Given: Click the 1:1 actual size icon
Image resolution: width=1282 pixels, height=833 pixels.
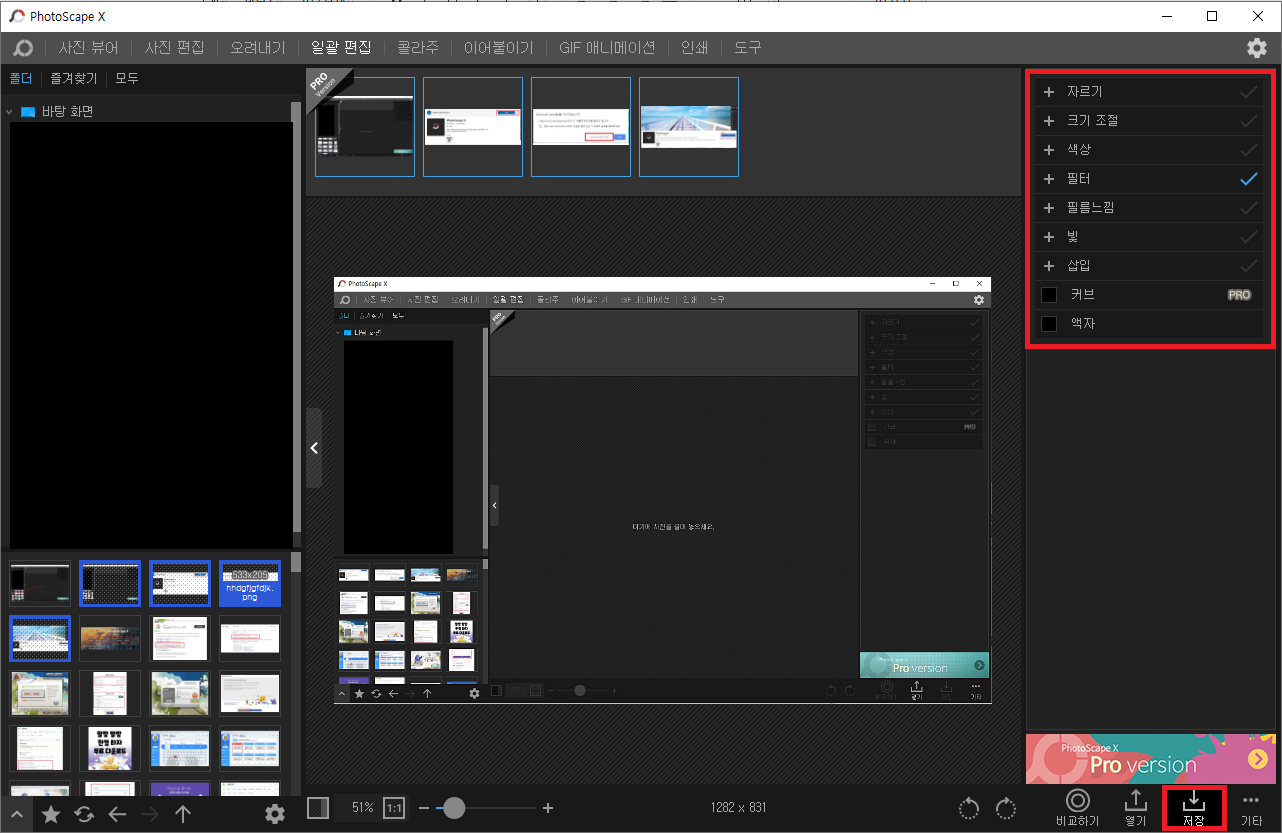Looking at the screenshot, I should point(394,808).
